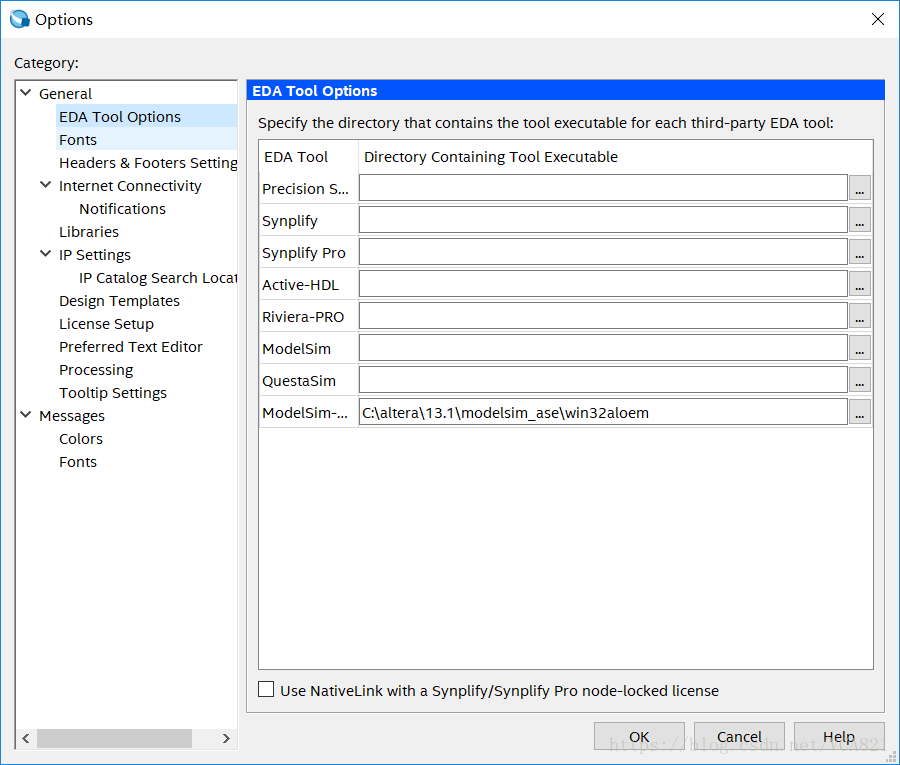Viewport: 900px width, 765px height.
Task: Browse for Synplify Pro directory
Action: click(859, 253)
